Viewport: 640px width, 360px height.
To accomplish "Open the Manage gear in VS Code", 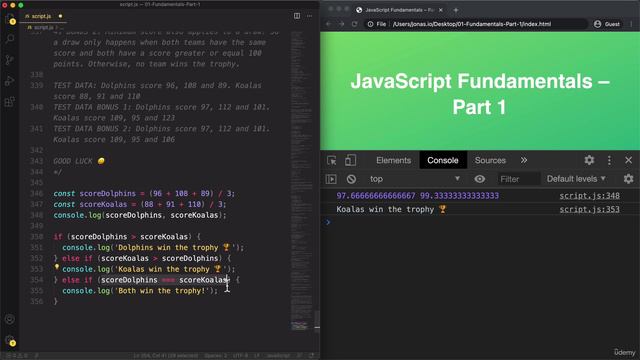I will 10,340.
